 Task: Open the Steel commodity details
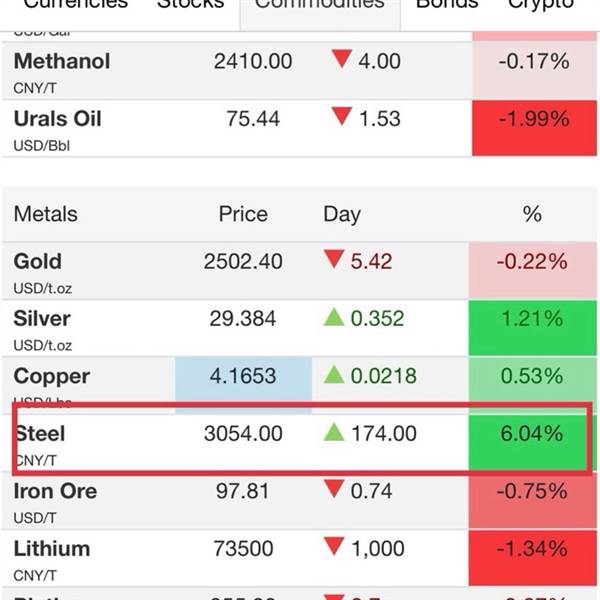coord(40,434)
